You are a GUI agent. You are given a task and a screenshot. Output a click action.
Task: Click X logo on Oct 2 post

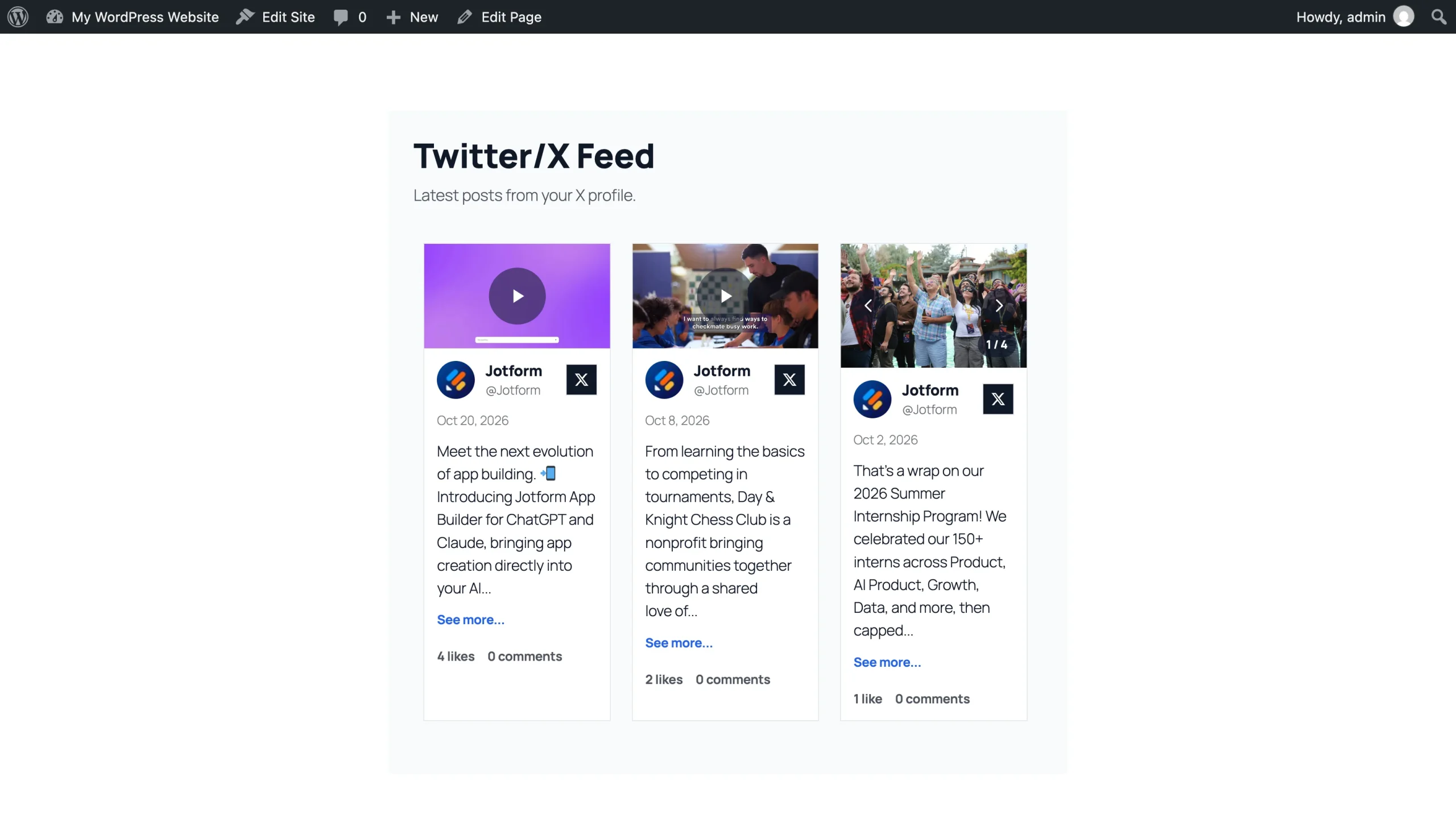(998, 399)
